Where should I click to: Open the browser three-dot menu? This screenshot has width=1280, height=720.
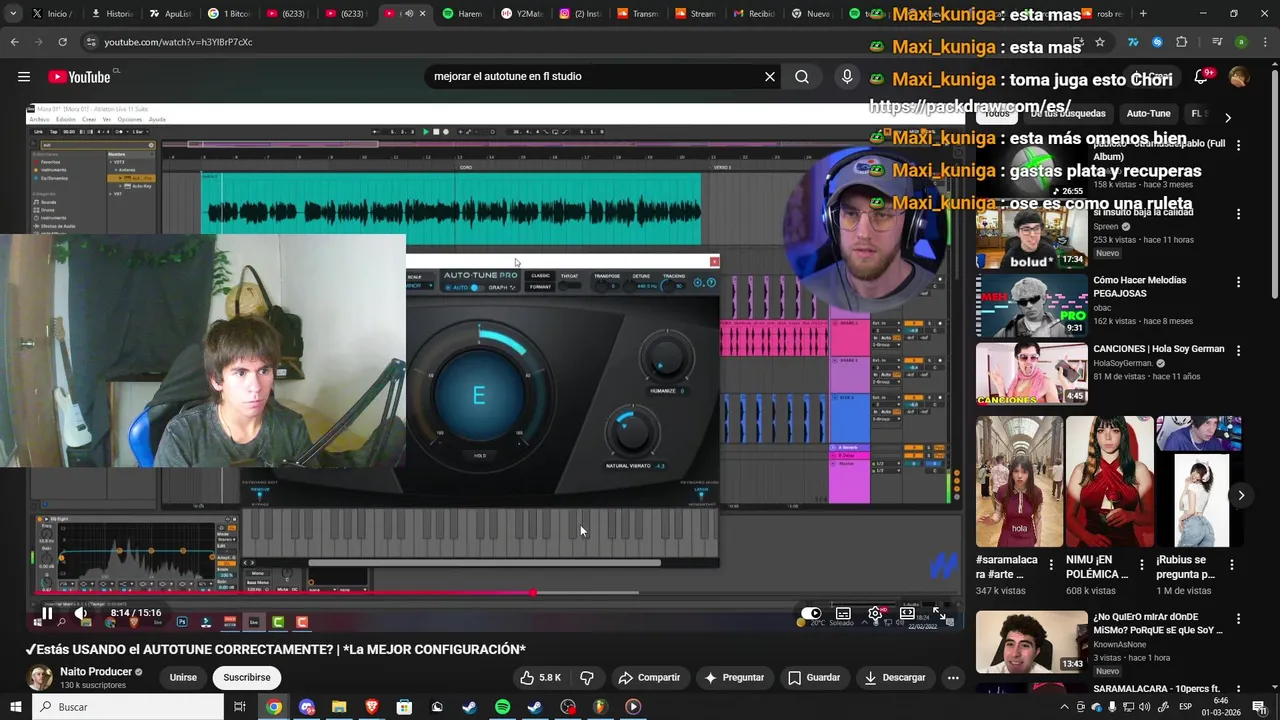pos(1265,42)
